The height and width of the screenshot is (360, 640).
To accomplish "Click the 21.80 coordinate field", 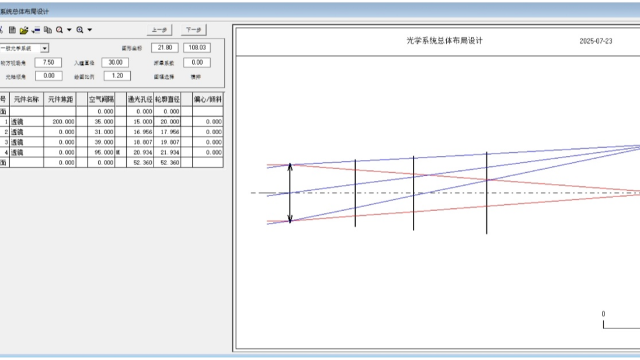I will 165,48.
